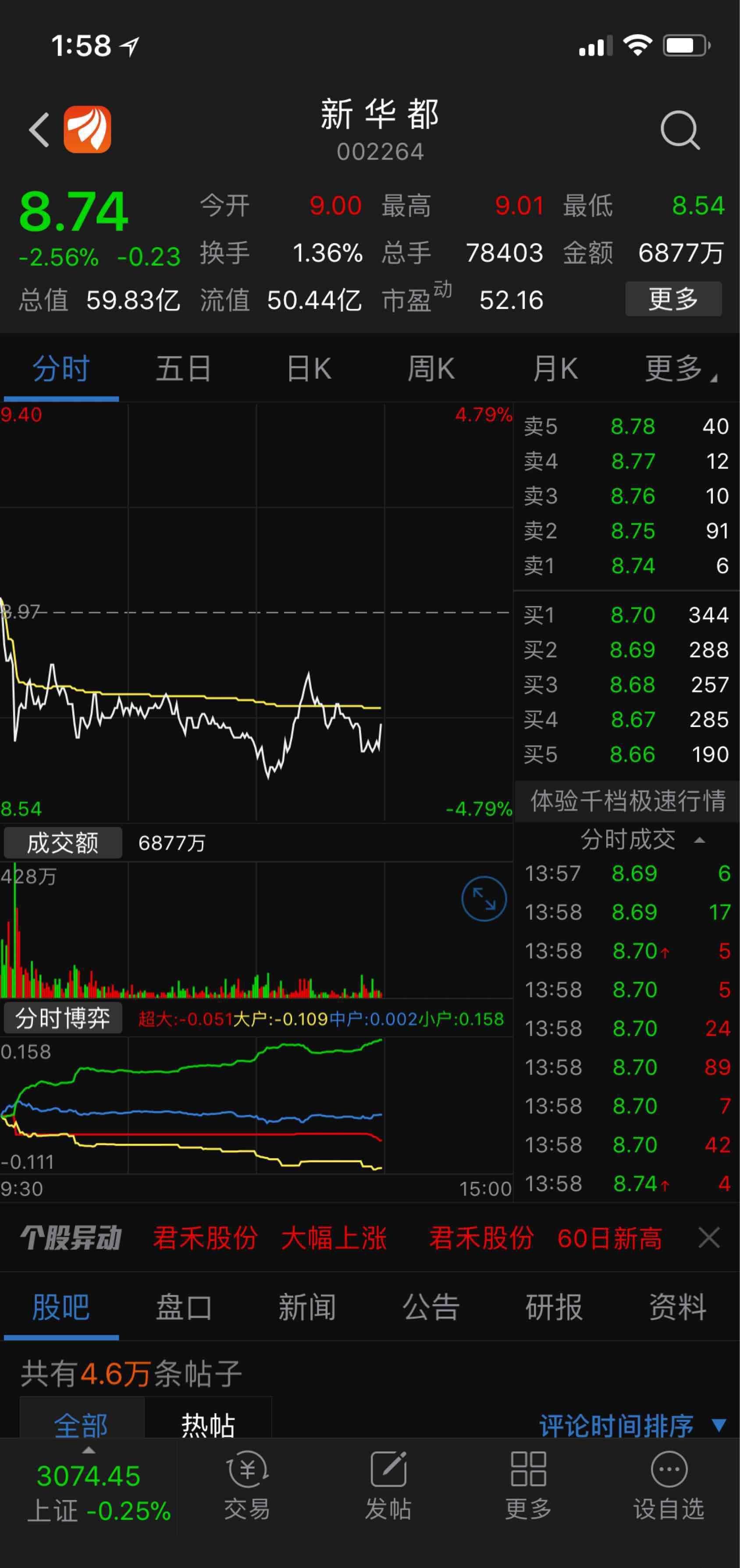Expand the chart with the fullscreen icon

(484, 898)
